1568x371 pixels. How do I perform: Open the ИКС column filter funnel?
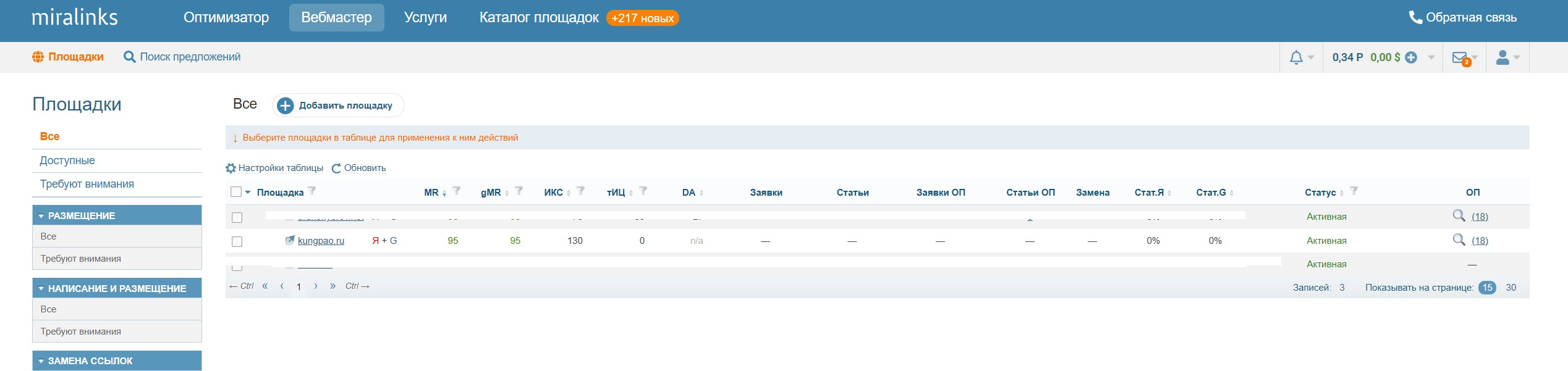[581, 191]
